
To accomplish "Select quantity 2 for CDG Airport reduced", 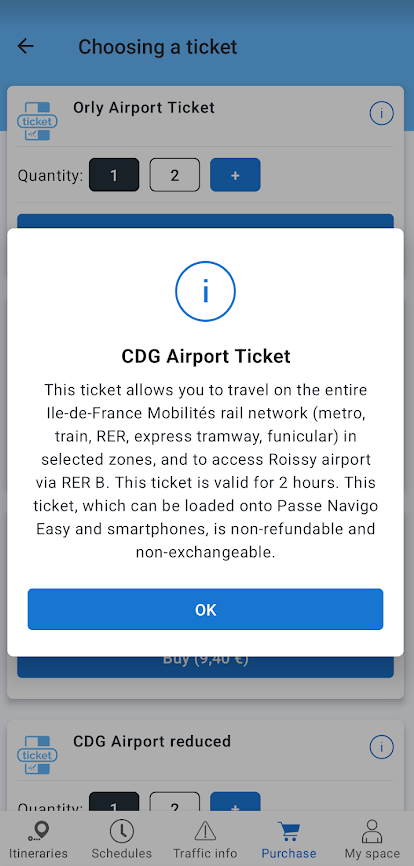I will (x=174, y=802).
